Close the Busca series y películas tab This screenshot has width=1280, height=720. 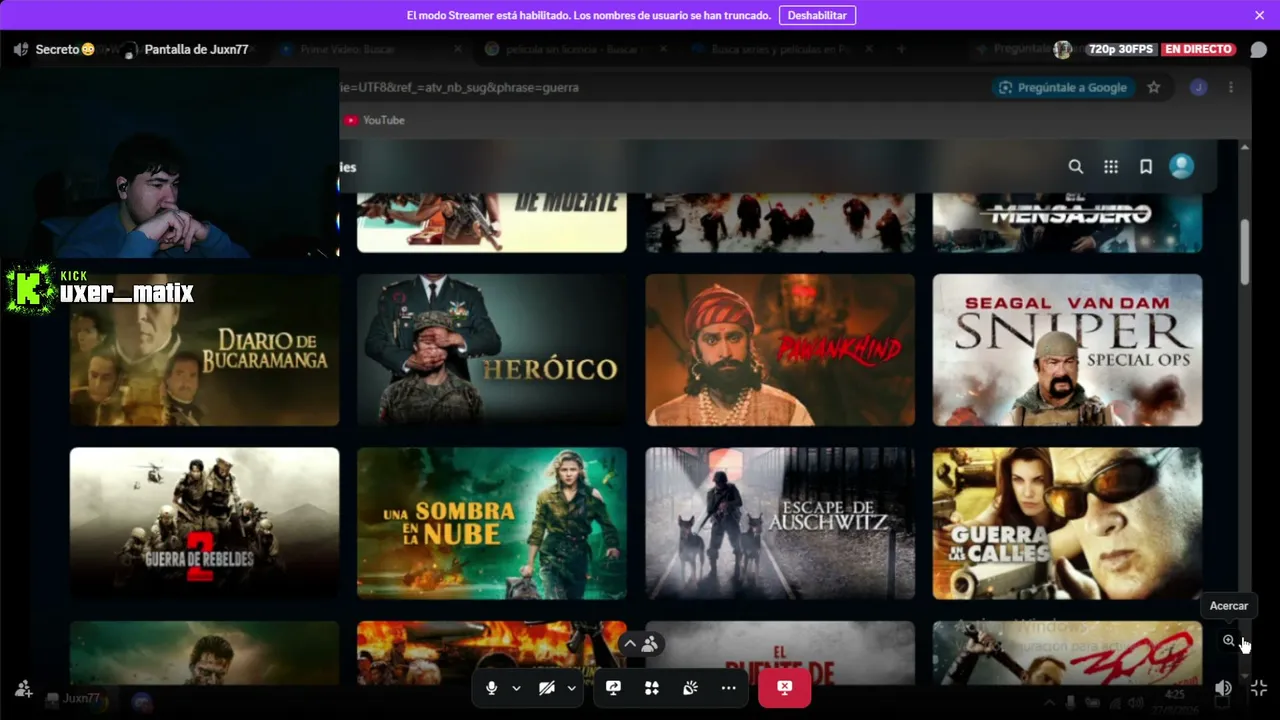point(868,49)
